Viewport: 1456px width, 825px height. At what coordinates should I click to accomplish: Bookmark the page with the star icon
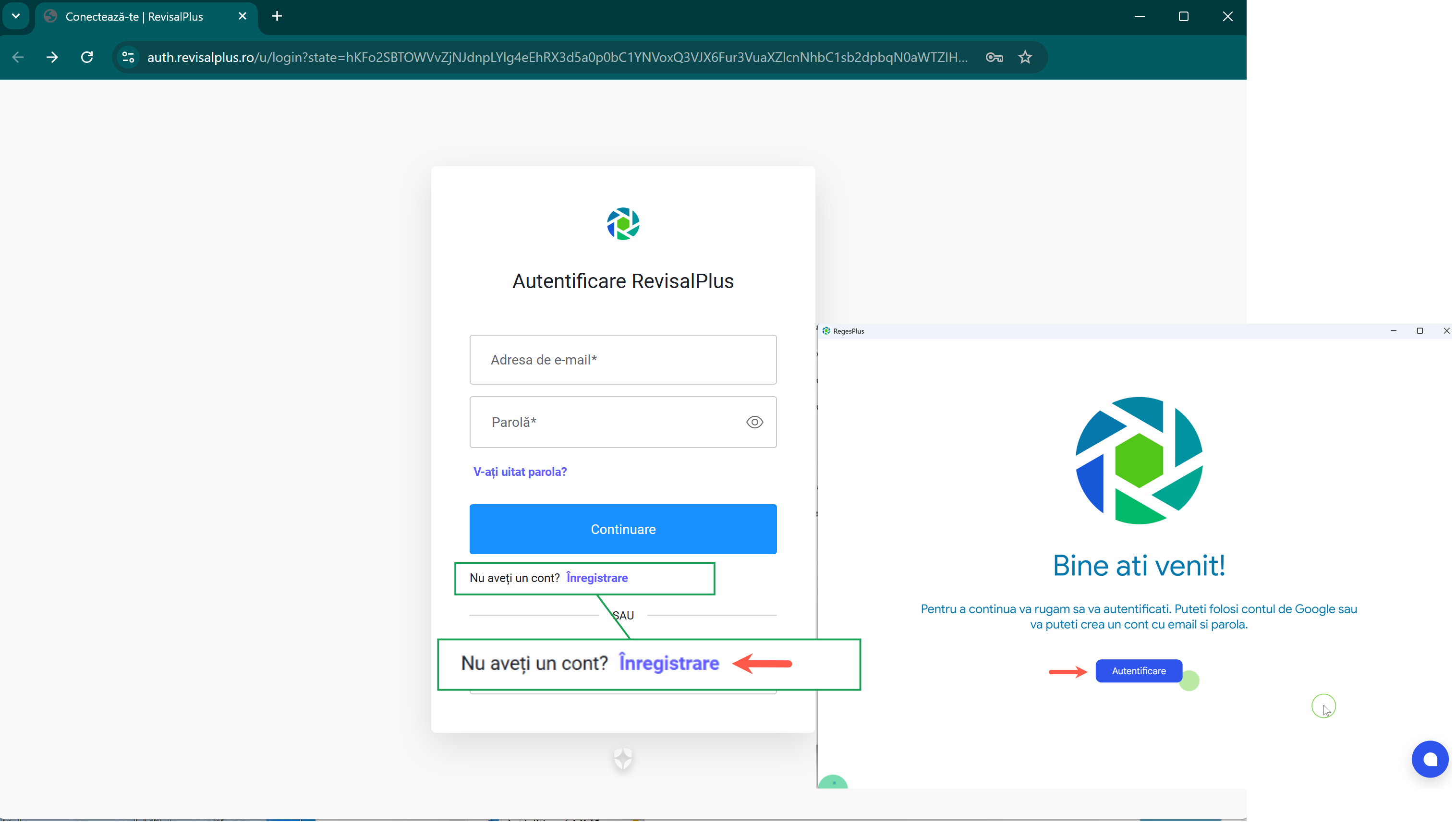(1025, 57)
